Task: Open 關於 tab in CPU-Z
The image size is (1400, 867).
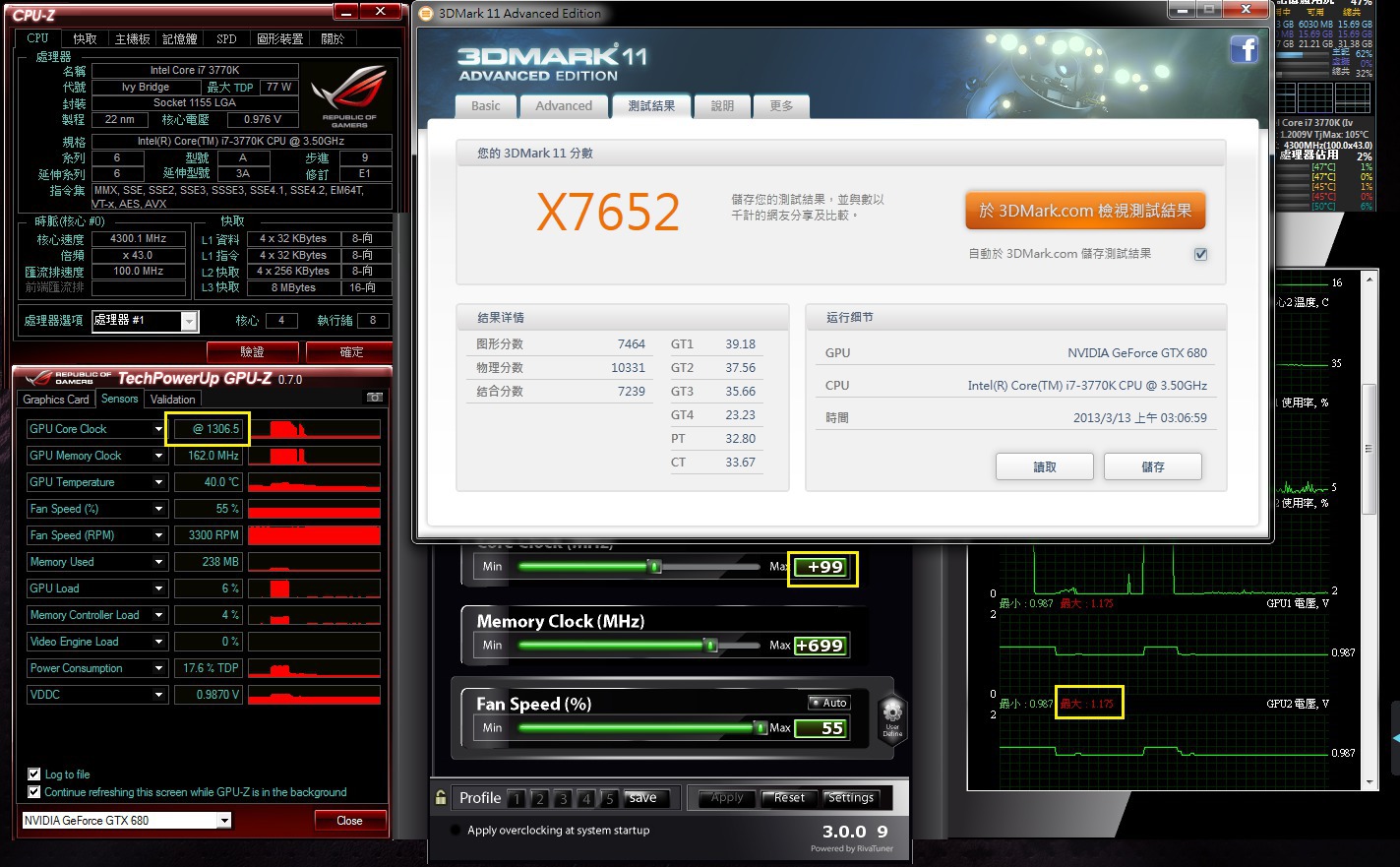Action: tap(334, 39)
